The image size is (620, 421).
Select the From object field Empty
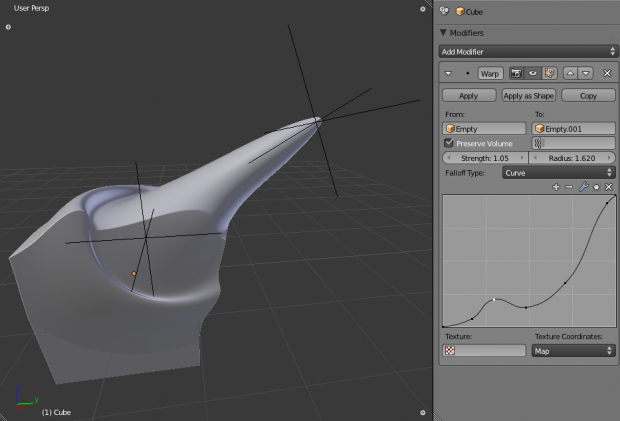[484, 128]
